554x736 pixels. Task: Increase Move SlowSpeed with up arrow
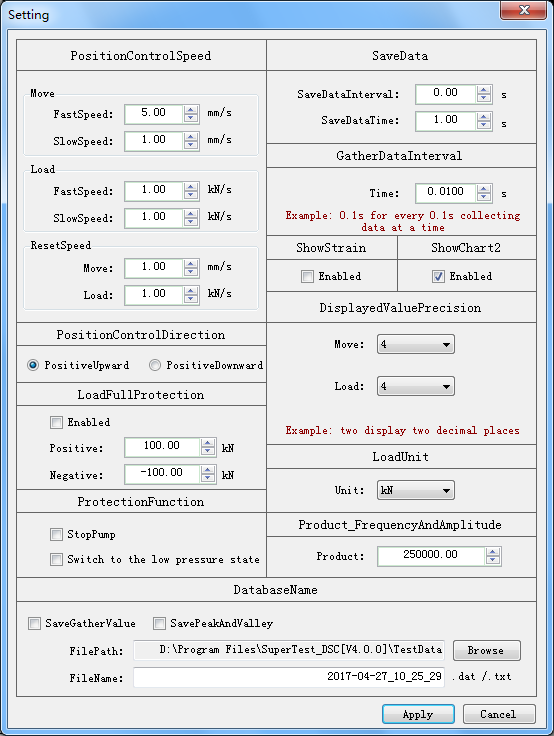[x=191, y=137]
